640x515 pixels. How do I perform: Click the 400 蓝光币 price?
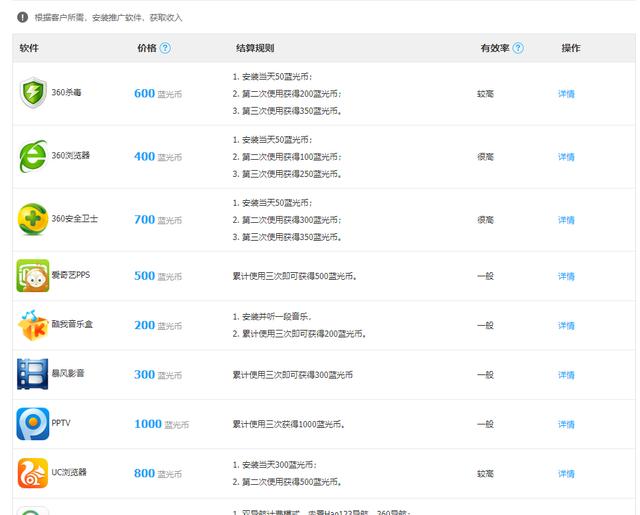[158, 157]
